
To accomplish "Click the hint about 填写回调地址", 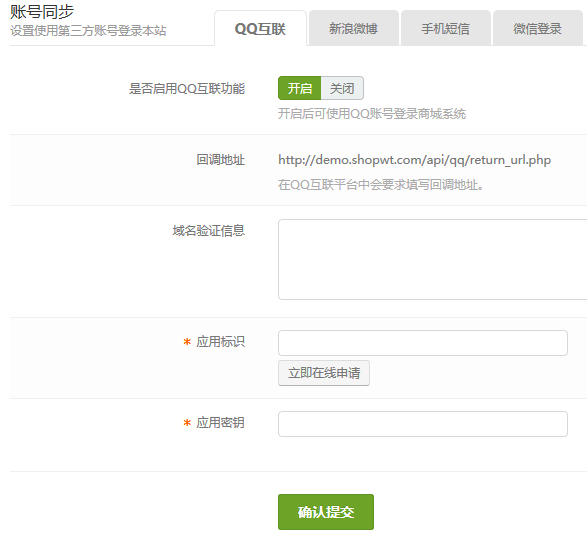I will click(x=380, y=185).
